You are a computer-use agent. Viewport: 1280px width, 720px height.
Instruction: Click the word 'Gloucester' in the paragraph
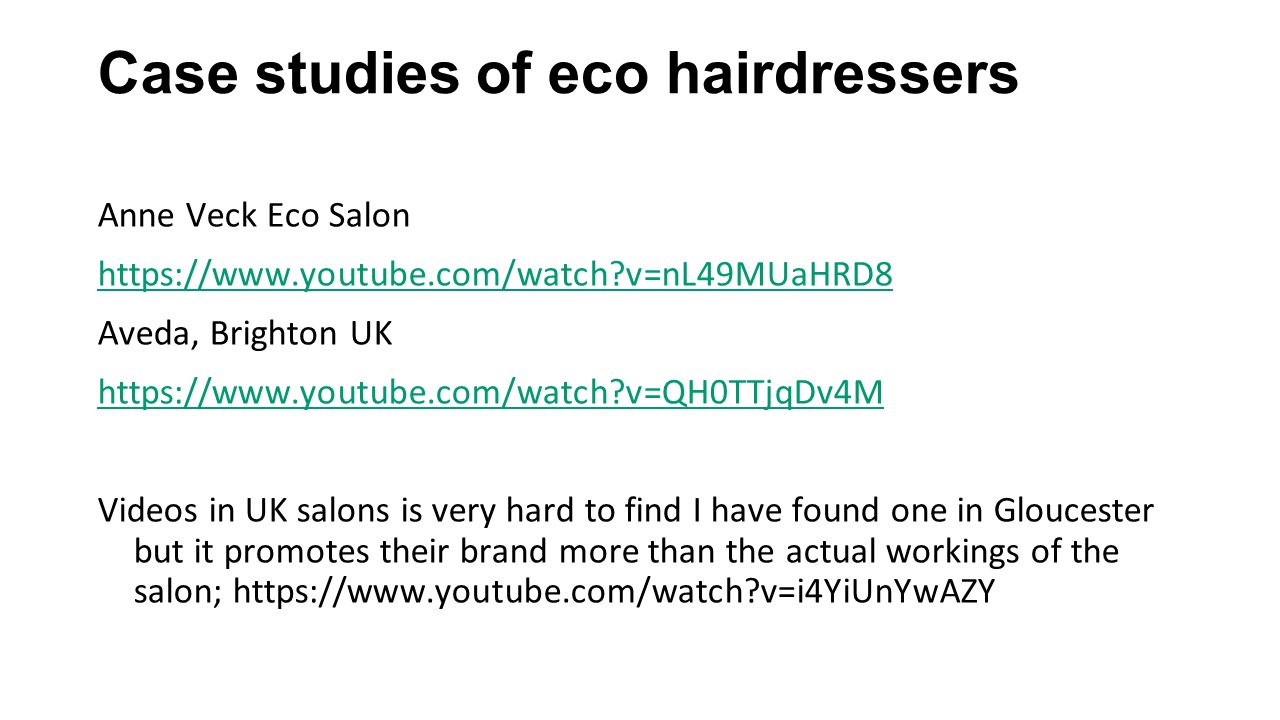(1074, 511)
